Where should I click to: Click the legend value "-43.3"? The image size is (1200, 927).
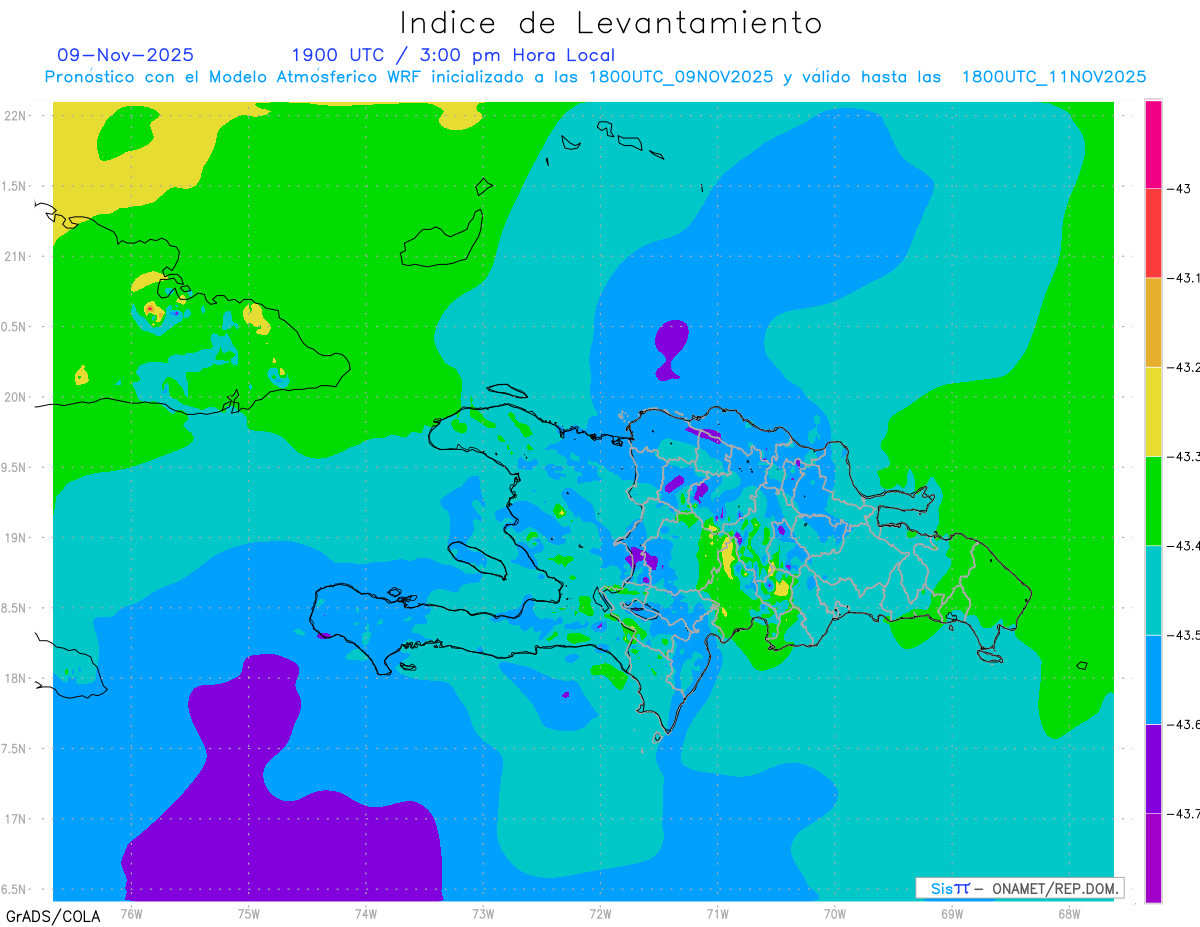click(x=1183, y=456)
